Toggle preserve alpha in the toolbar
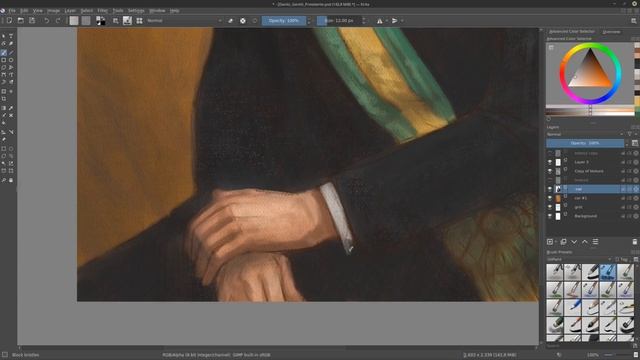The width and height of the screenshot is (640, 360). (243, 20)
